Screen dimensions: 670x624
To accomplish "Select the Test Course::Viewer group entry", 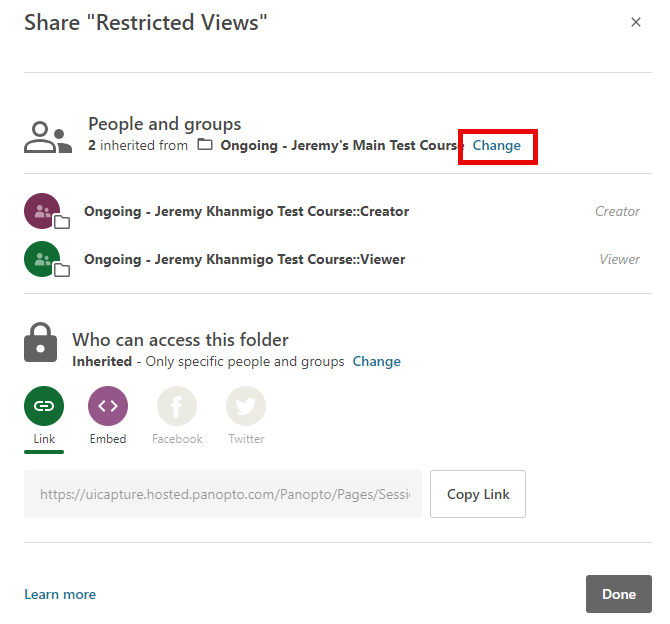I will click(244, 259).
